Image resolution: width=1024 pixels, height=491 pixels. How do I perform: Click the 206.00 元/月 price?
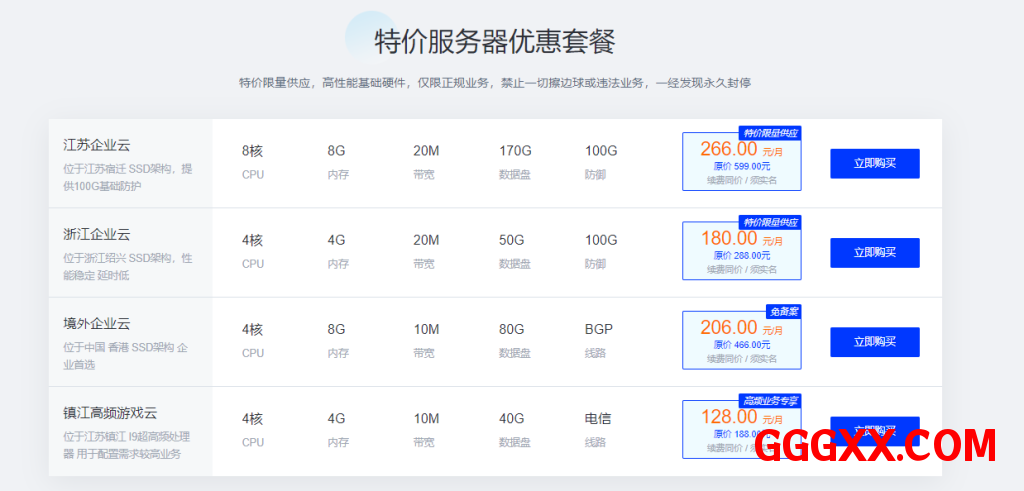729,328
